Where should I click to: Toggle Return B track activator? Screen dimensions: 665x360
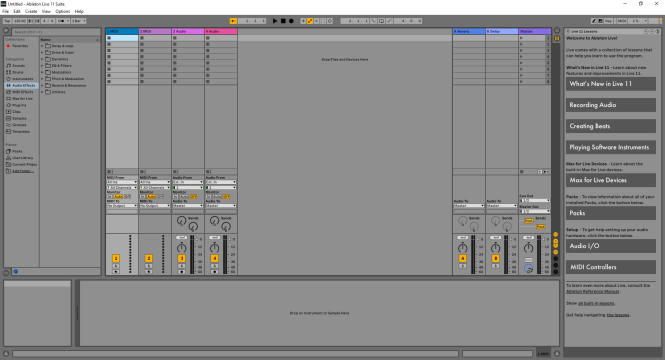pos(495,258)
